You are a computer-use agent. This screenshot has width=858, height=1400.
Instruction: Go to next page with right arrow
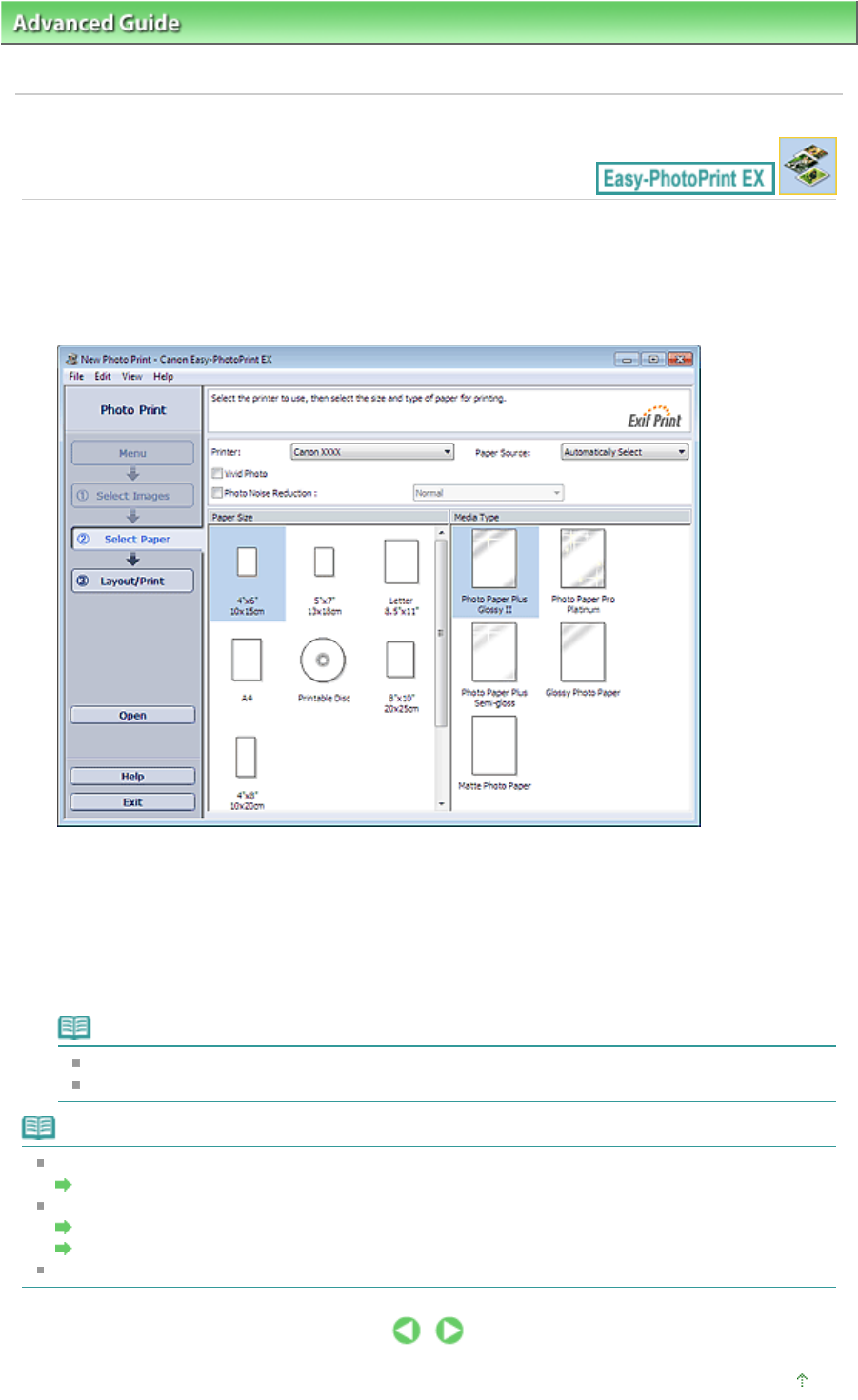pyautogui.click(x=449, y=1330)
